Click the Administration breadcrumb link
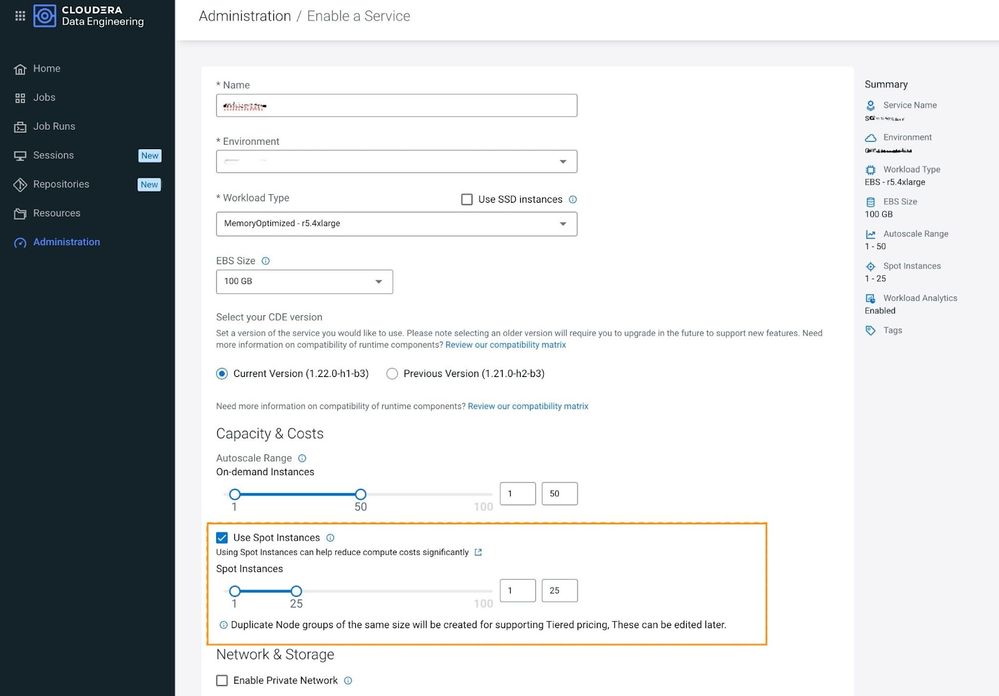Screen dimensions: 999x696 point(244,16)
